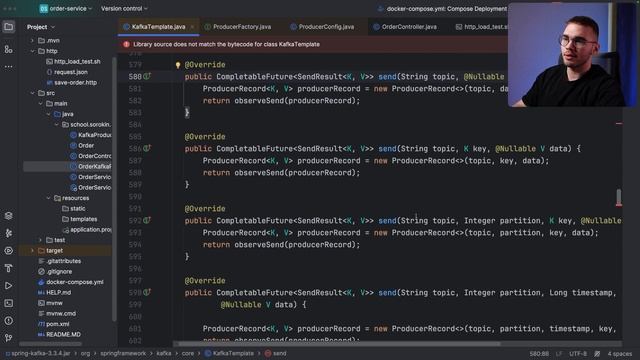Expand the test folder
The width and height of the screenshot is (640, 360).
tap(40, 240)
